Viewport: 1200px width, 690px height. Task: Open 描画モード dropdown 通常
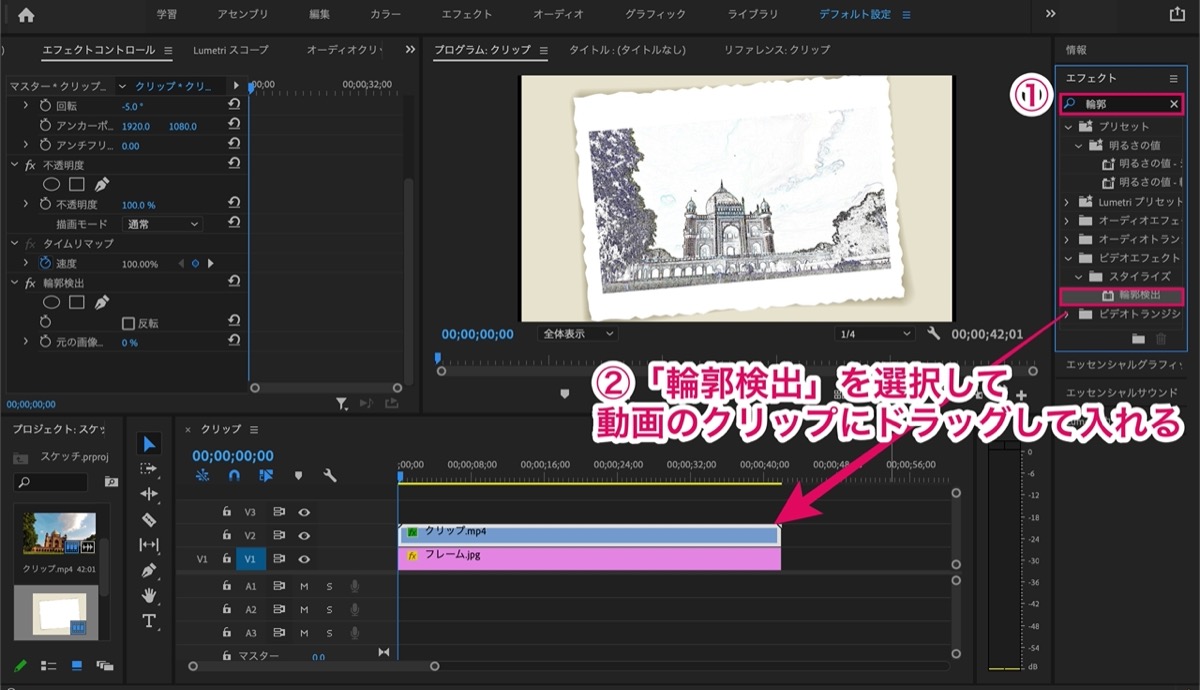(162, 224)
